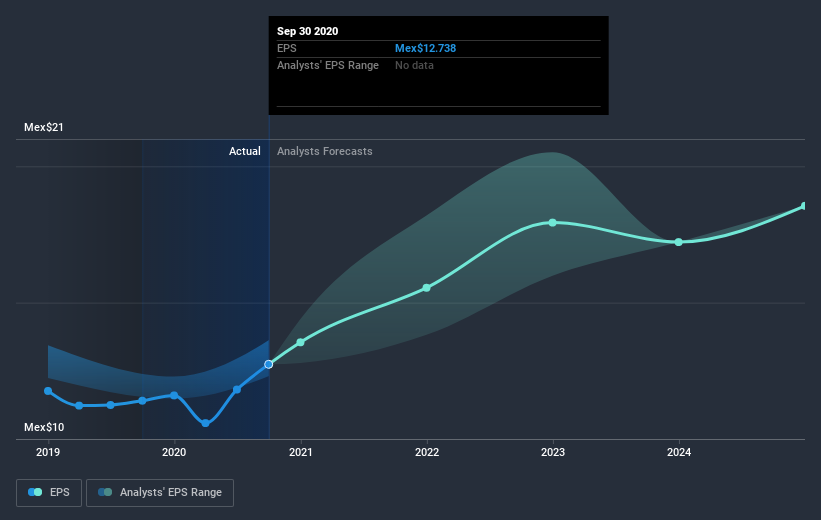Click the 'Mex$12.738' EPS value in tooltip
Screen dimensions: 821x520
tap(425, 48)
